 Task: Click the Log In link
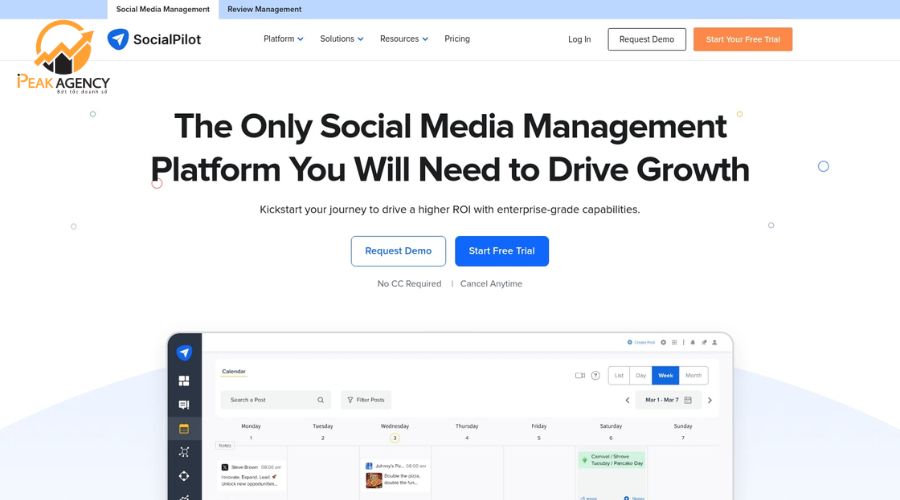pyautogui.click(x=579, y=39)
